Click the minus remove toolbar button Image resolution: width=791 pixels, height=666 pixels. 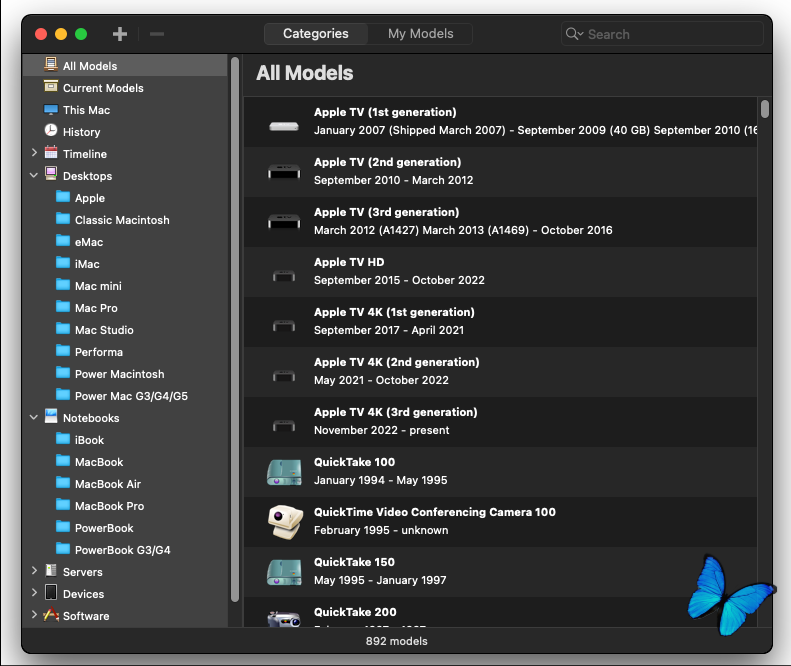click(x=157, y=34)
